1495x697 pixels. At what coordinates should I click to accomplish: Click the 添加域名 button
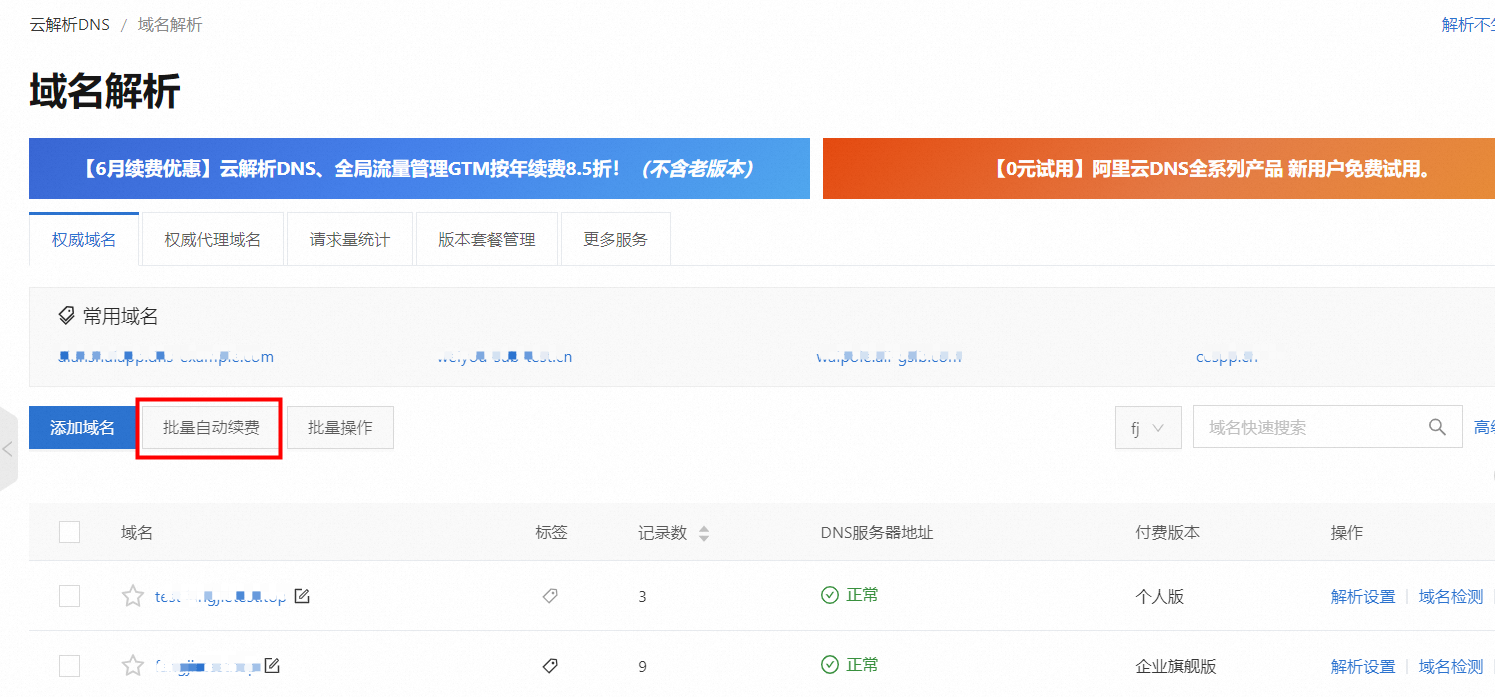(x=83, y=428)
